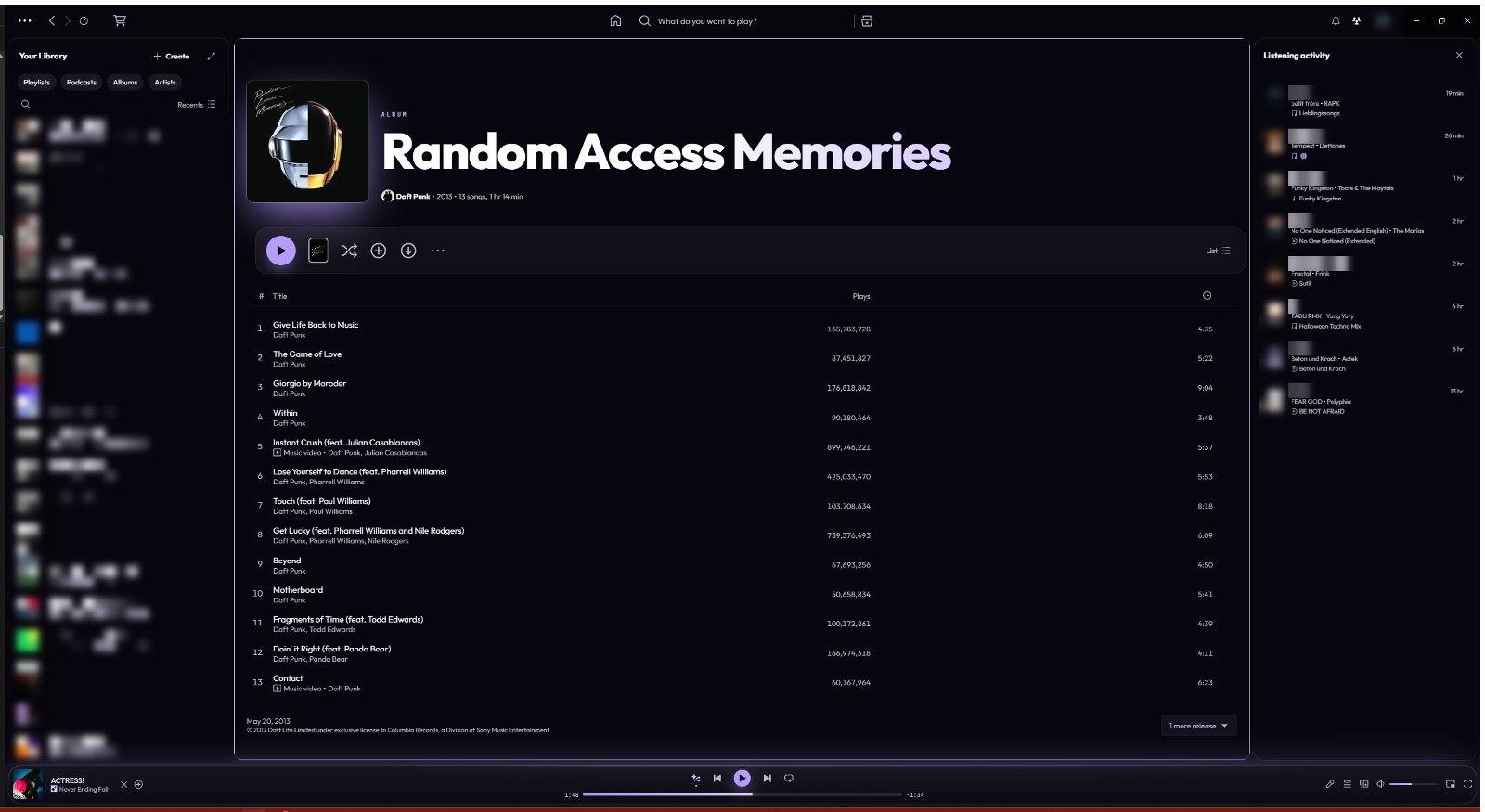1485x812 pixels.
Task: Open the three-dot app menu at top left
Action: 24,20
